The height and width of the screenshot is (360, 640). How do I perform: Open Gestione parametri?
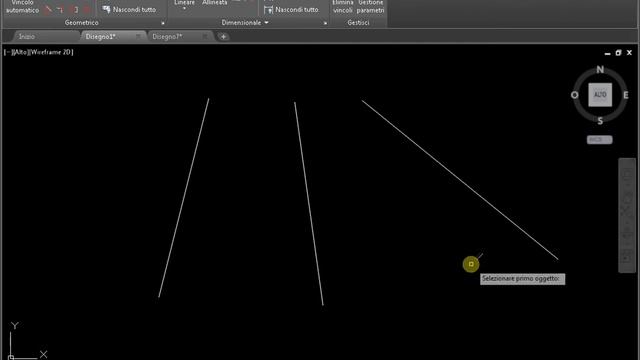coord(371,7)
